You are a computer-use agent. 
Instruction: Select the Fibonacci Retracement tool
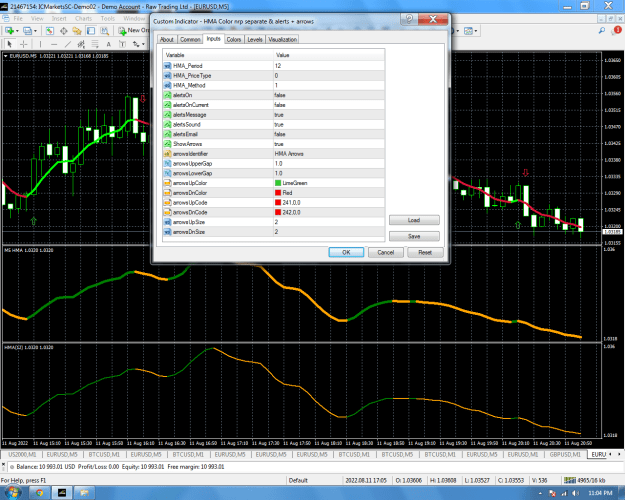(95, 44)
